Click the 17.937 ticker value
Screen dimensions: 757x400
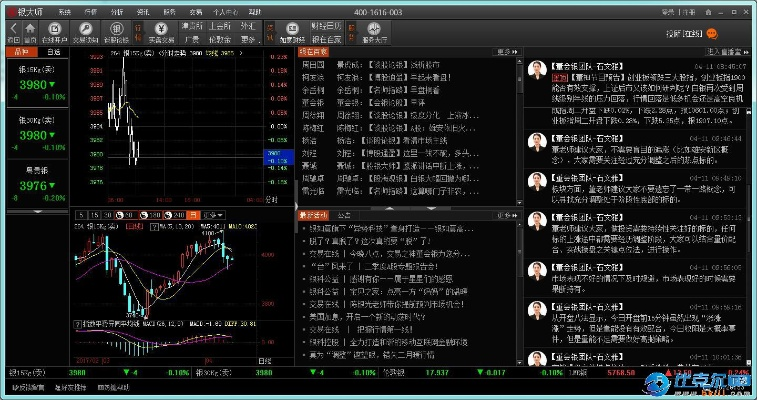point(437,373)
